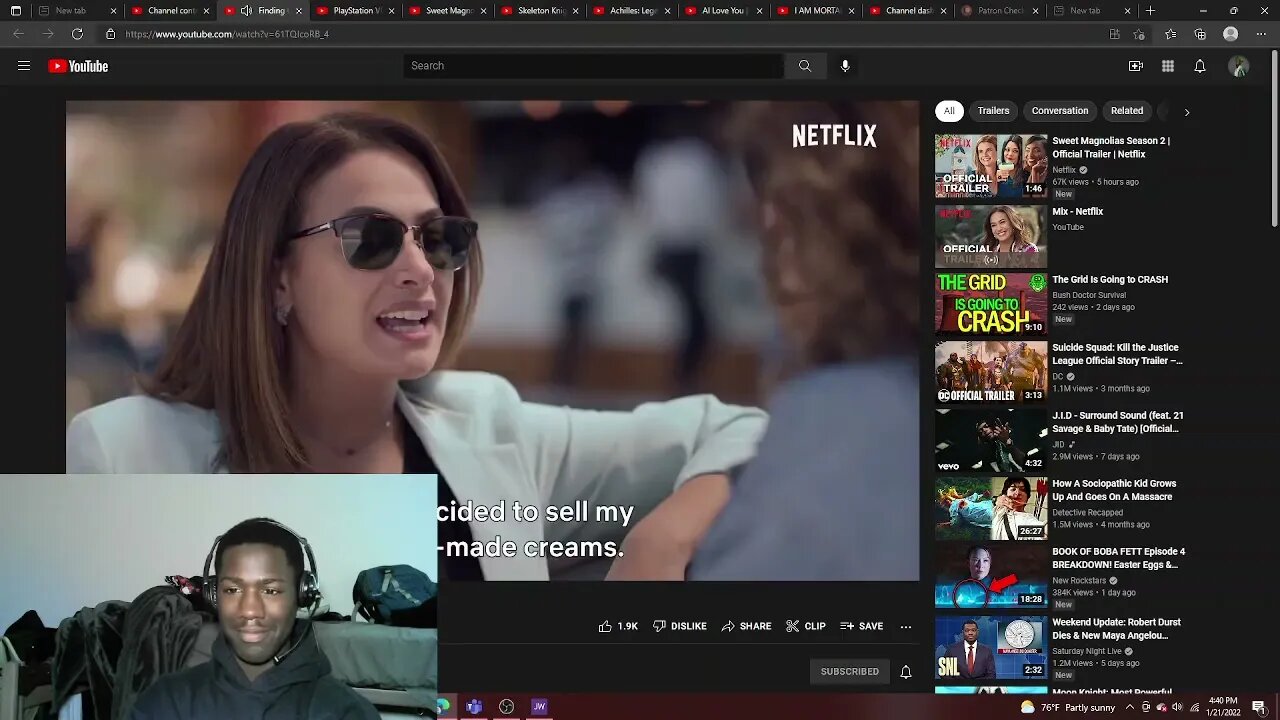
Task: Click the search magnifier button
Action: [804, 66]
